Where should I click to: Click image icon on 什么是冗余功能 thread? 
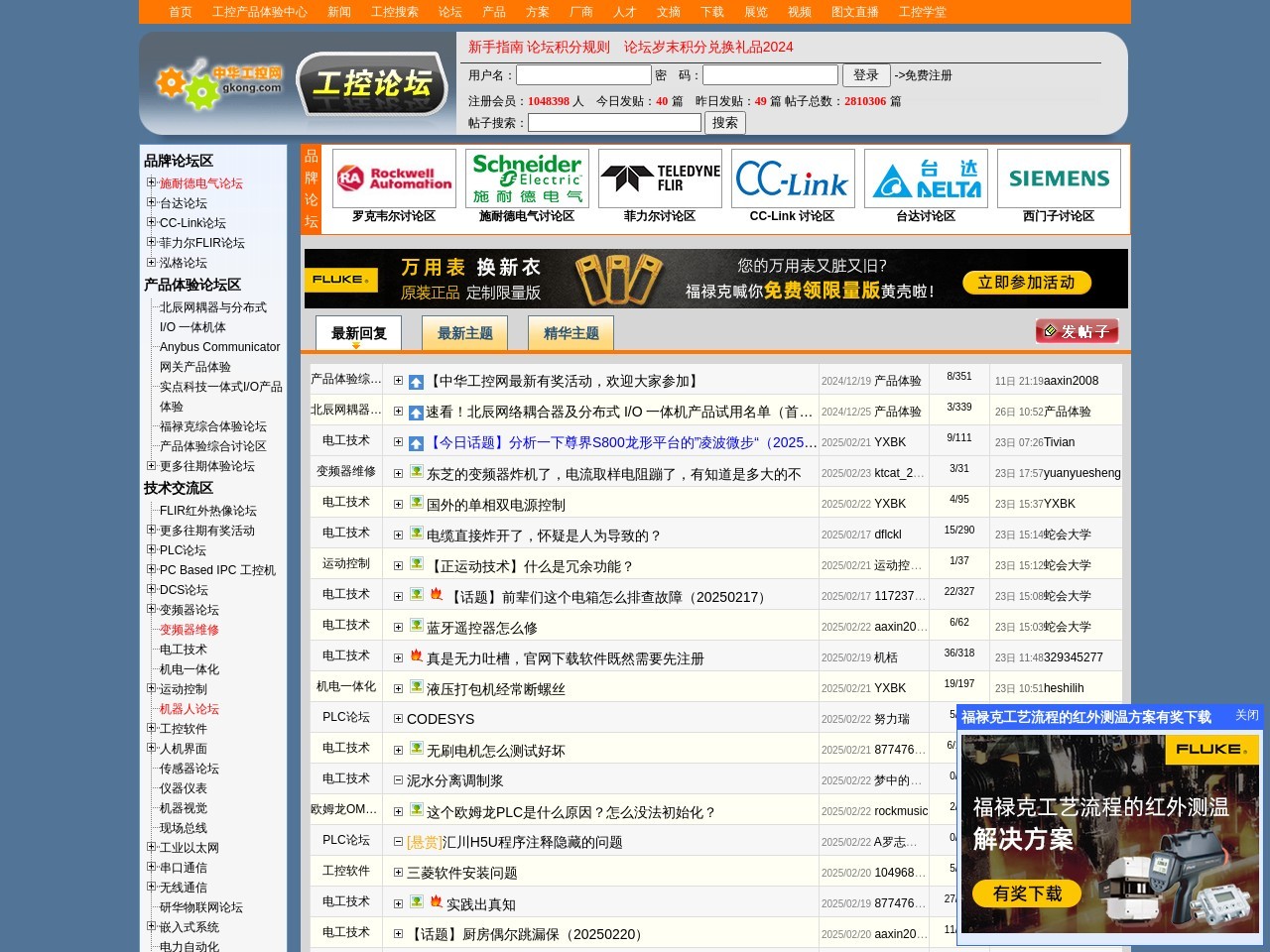pyautogui.click(x=417, y=564)
